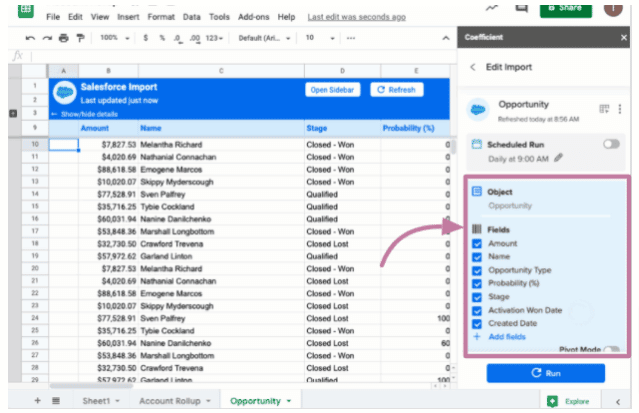639x413 pixels.
Task: Uncheck the Probability (%) field
Action: pos(477,284)
